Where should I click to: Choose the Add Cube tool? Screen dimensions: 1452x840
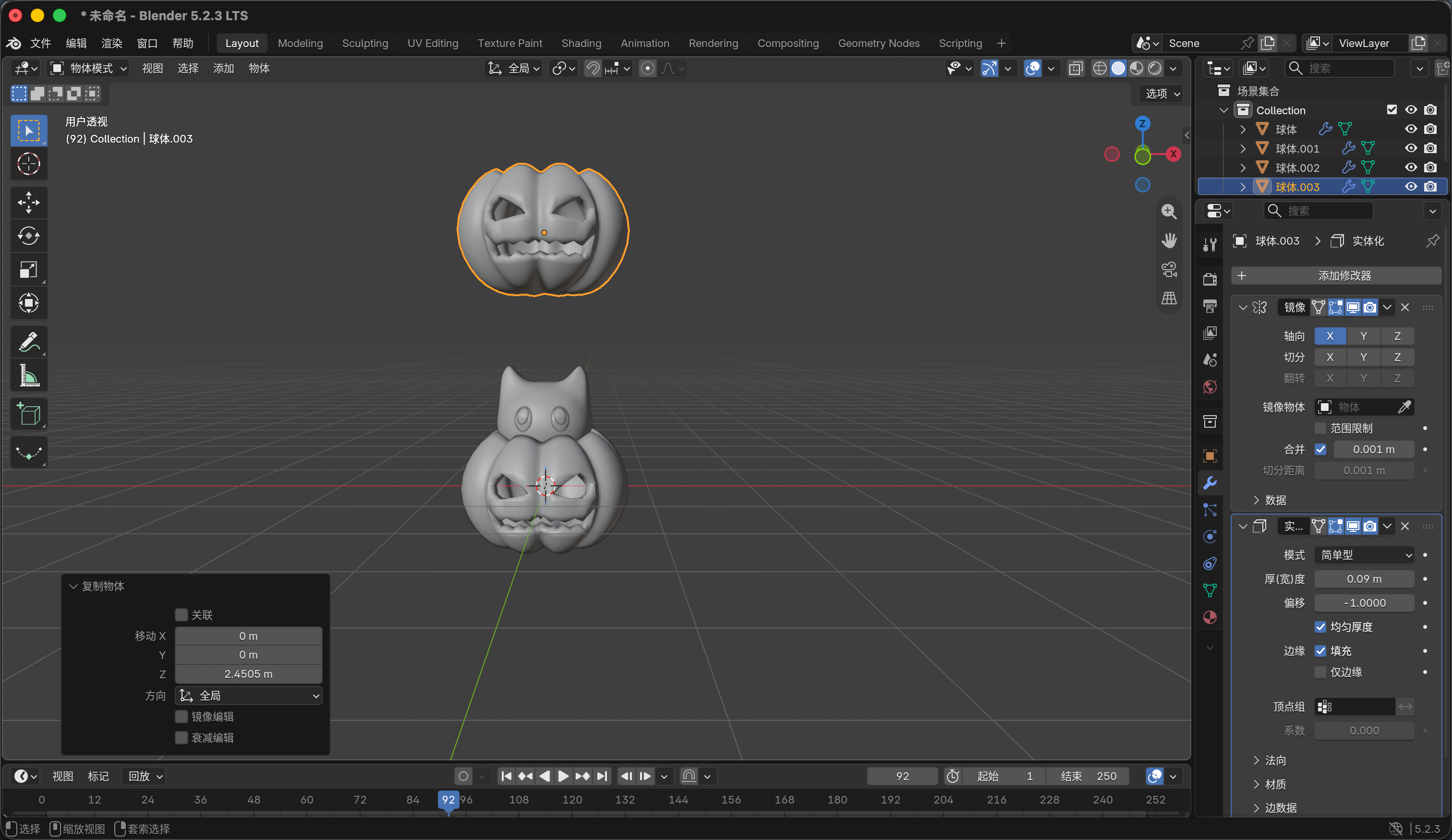29,414
